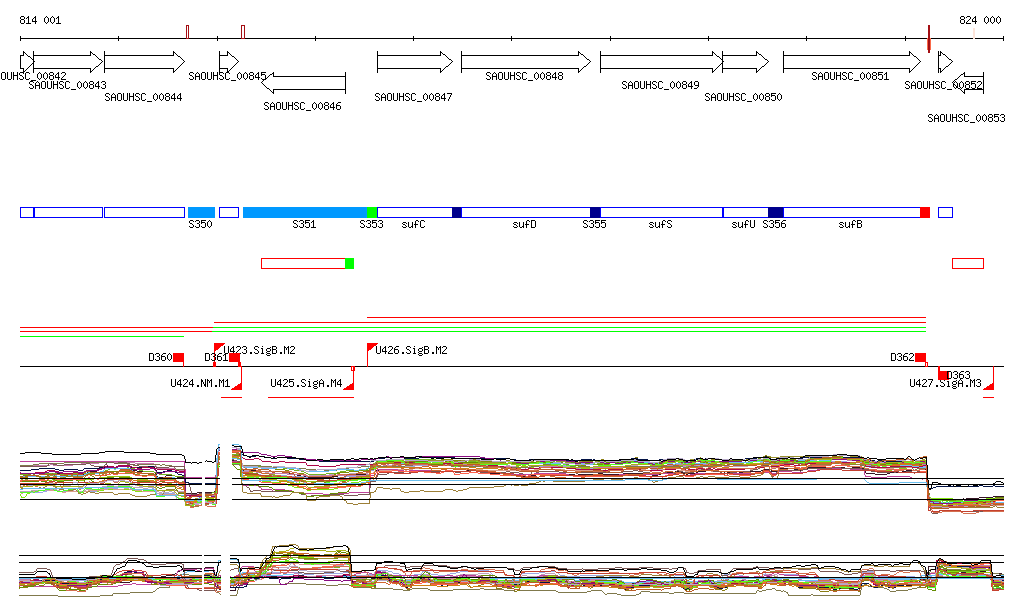The width and height of the screenshot is (1024, 611).
Task: Click the D362 red terminator marker
Action: click(x=920, y=358)
